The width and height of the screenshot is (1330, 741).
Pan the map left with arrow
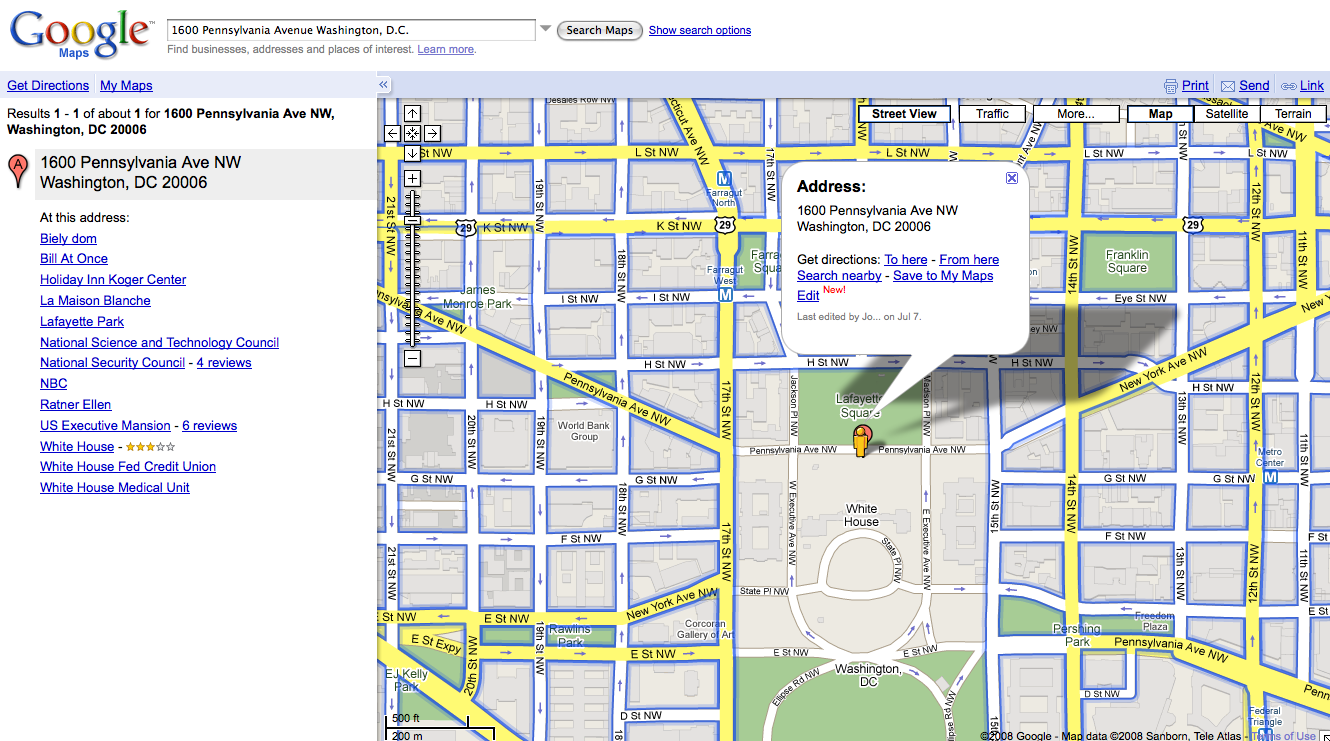click(x=392, y=133)
